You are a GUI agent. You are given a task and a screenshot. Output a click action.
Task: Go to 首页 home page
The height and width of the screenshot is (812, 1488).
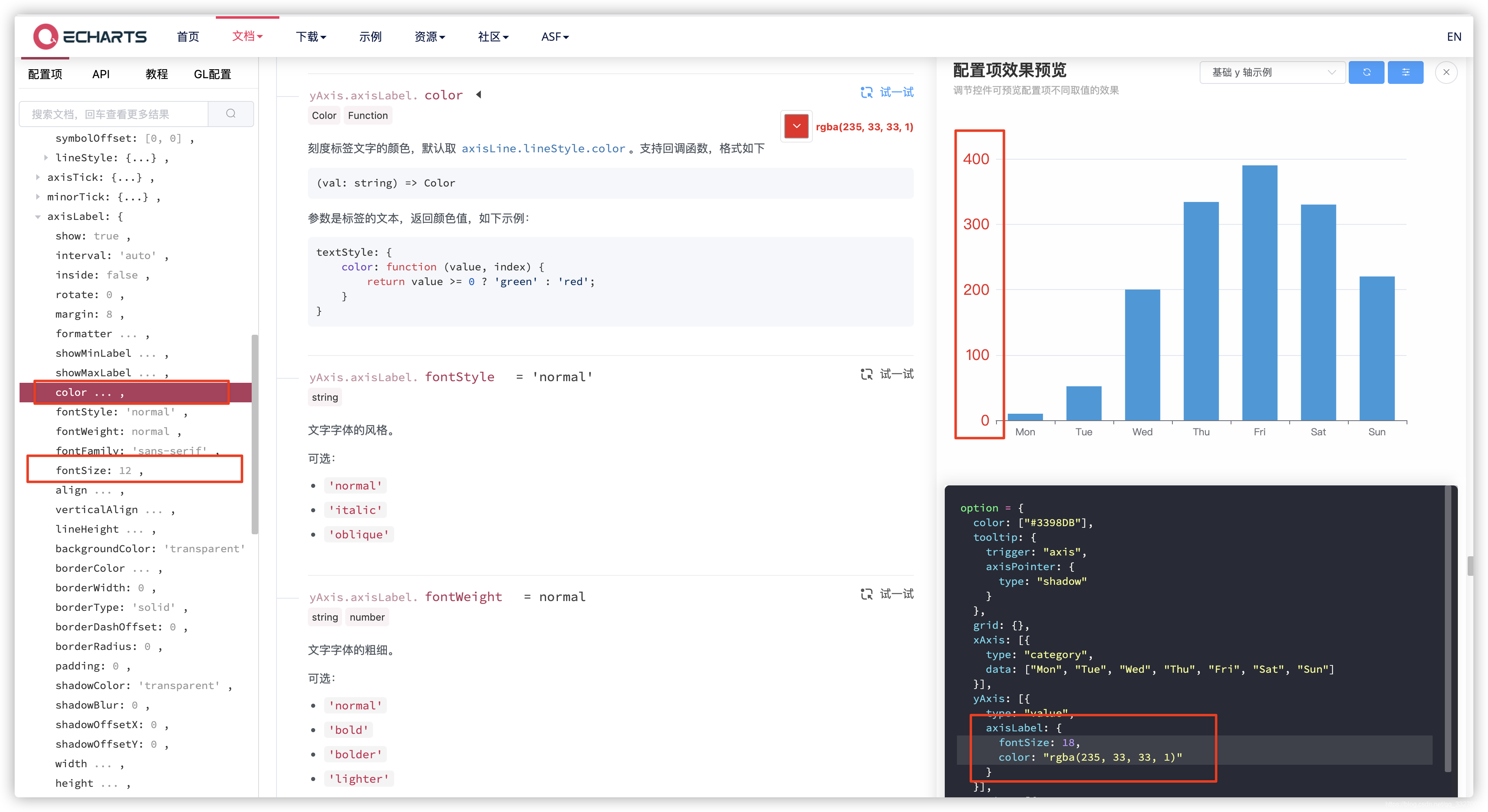188,37
